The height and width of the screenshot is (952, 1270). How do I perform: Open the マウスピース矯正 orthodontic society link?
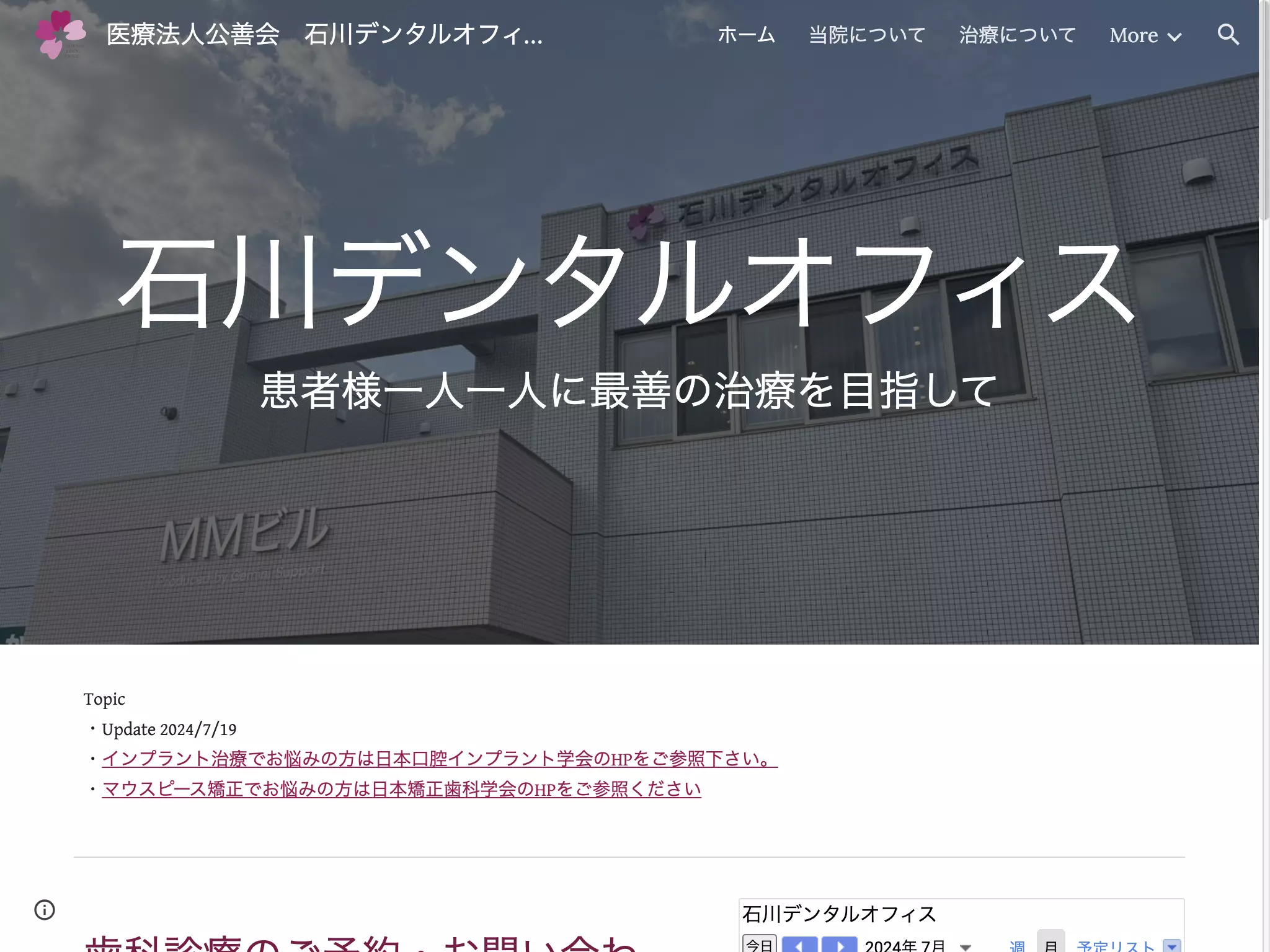tap(401, 789)
